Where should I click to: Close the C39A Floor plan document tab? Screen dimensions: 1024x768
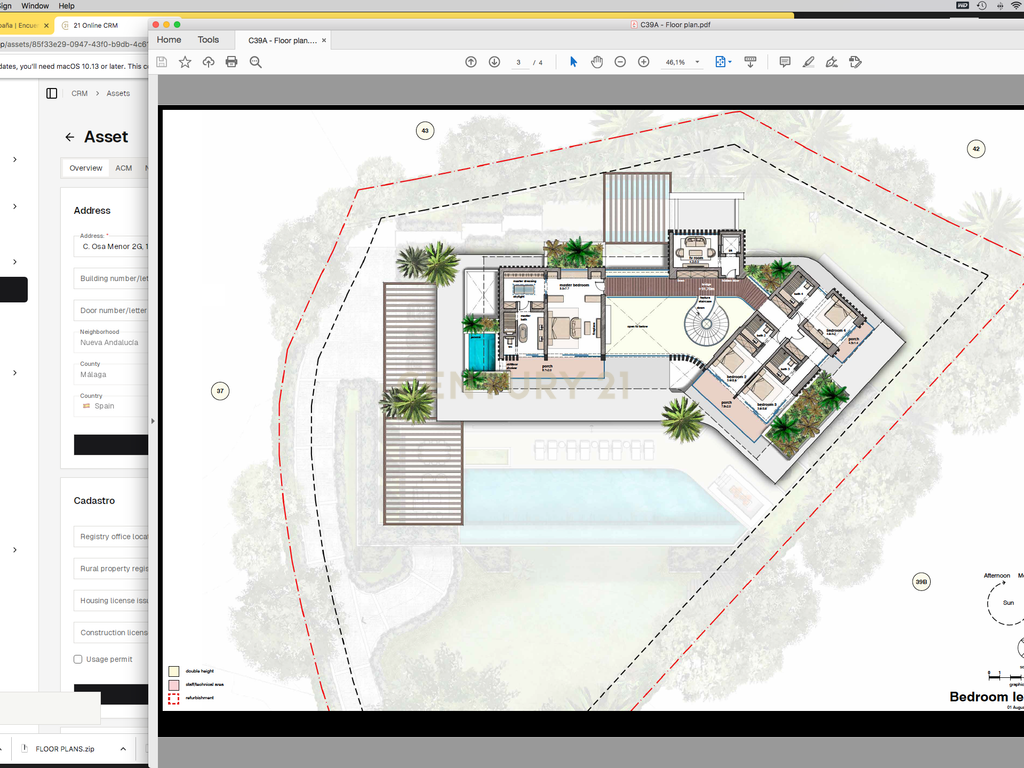tap(324, 40)
